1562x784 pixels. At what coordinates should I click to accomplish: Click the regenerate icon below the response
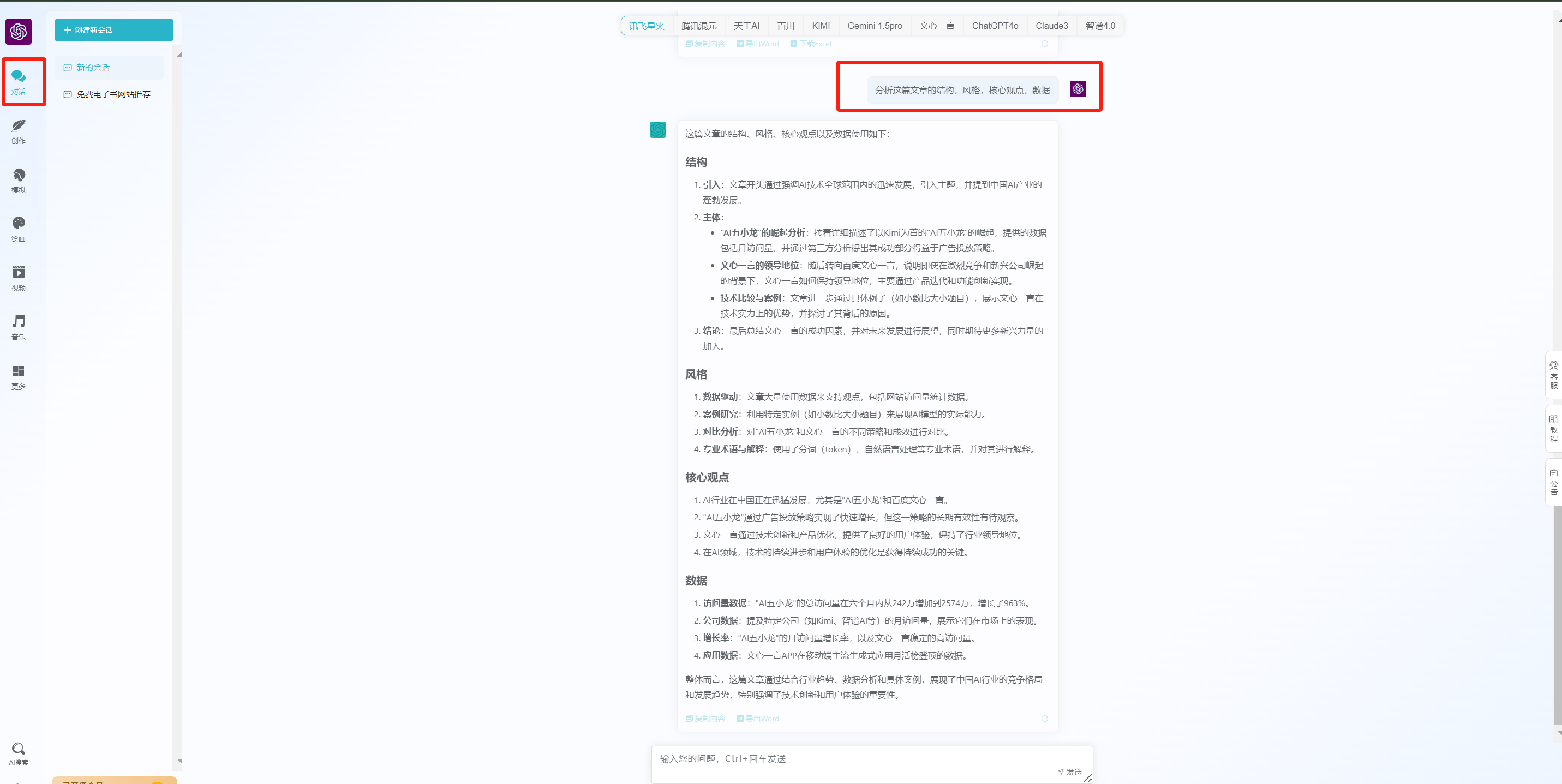[1044, 719]
